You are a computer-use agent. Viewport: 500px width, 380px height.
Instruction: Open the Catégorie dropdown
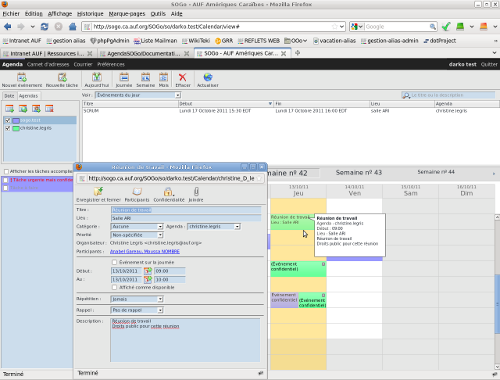point(137,226)
